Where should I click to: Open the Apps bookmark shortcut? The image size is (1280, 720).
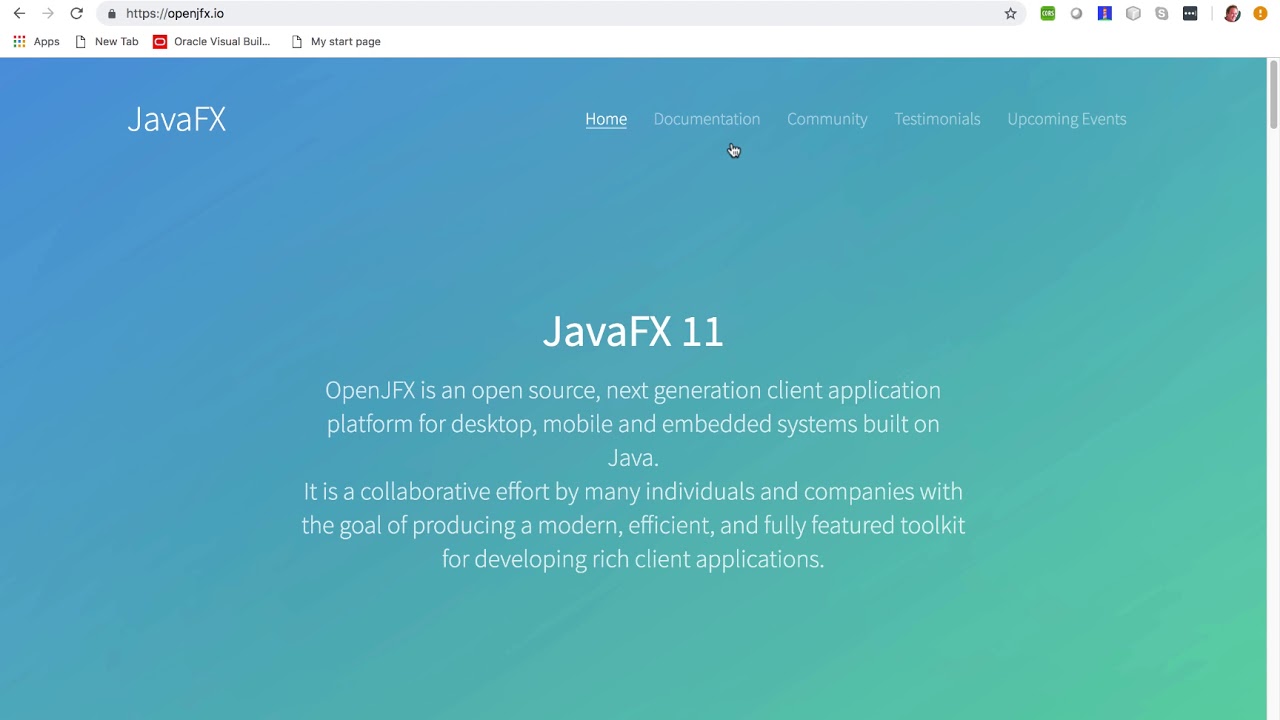36,41
